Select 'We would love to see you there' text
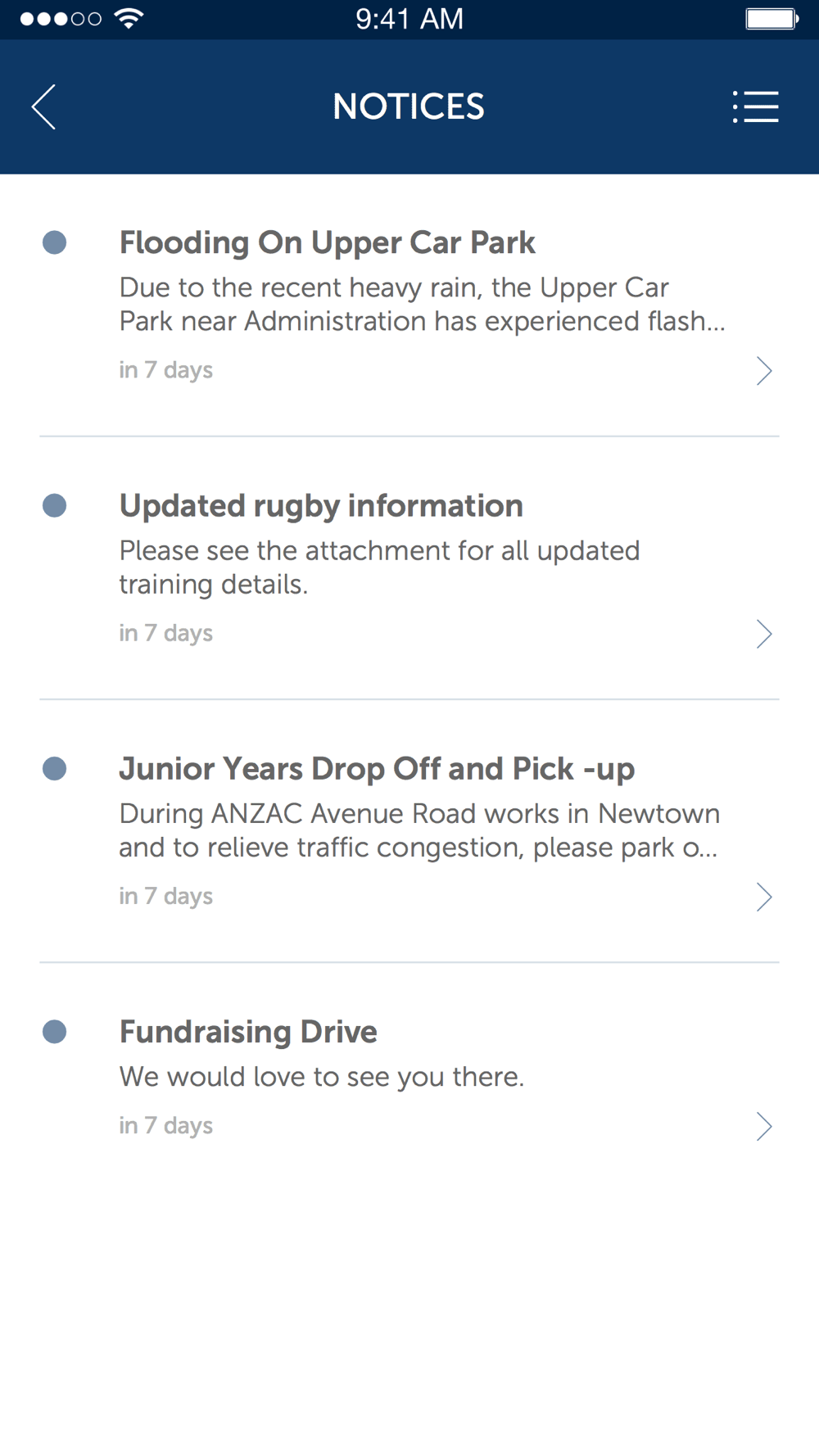 tap(322, 1077)
